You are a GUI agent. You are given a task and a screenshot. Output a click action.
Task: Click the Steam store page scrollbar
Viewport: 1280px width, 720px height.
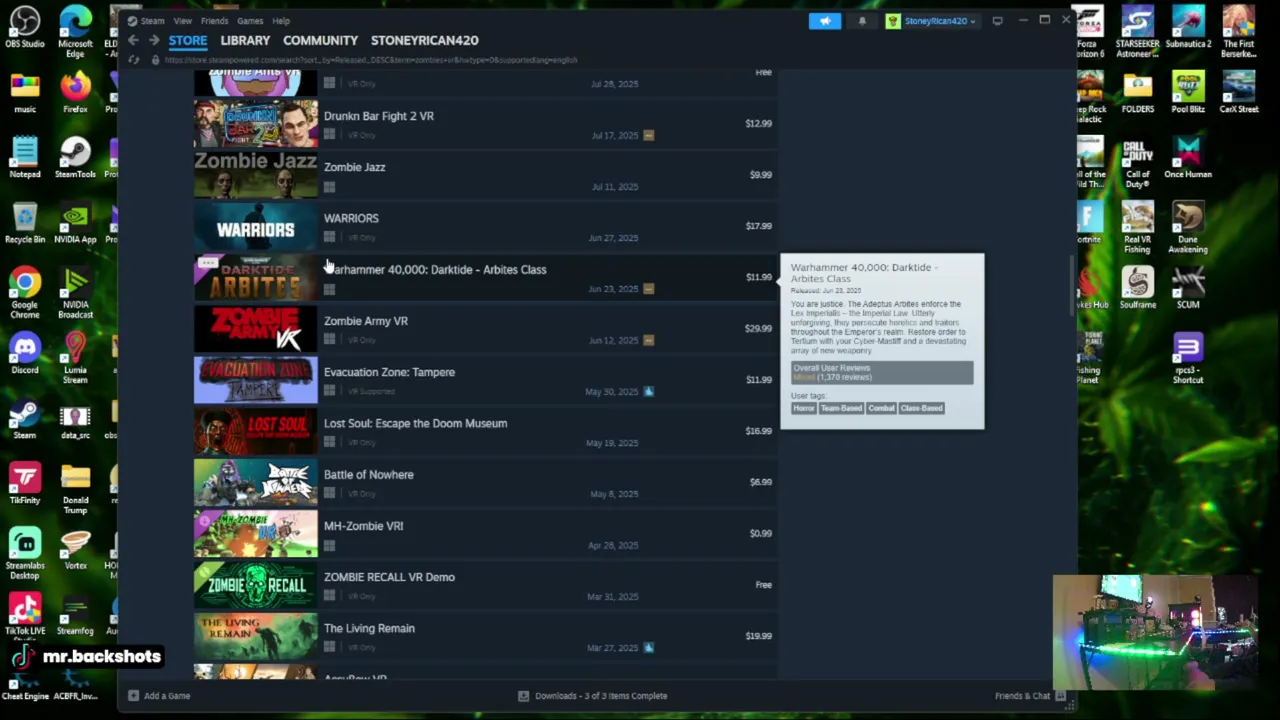(1072, 286)
